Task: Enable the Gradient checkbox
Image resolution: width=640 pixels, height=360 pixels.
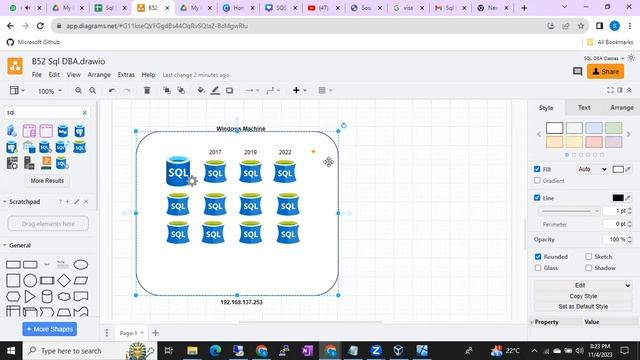Action: [x=537, y=180]
